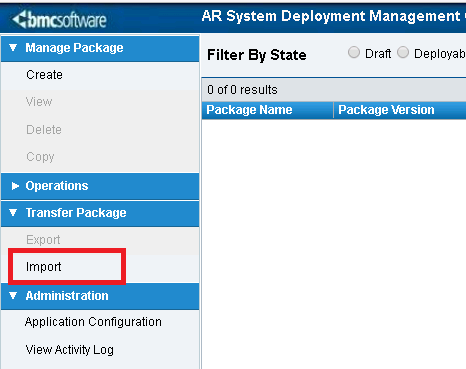Open the Operations header
Image resolution: width=466 pixels, height=369 pixels.
tap(100, 186)
